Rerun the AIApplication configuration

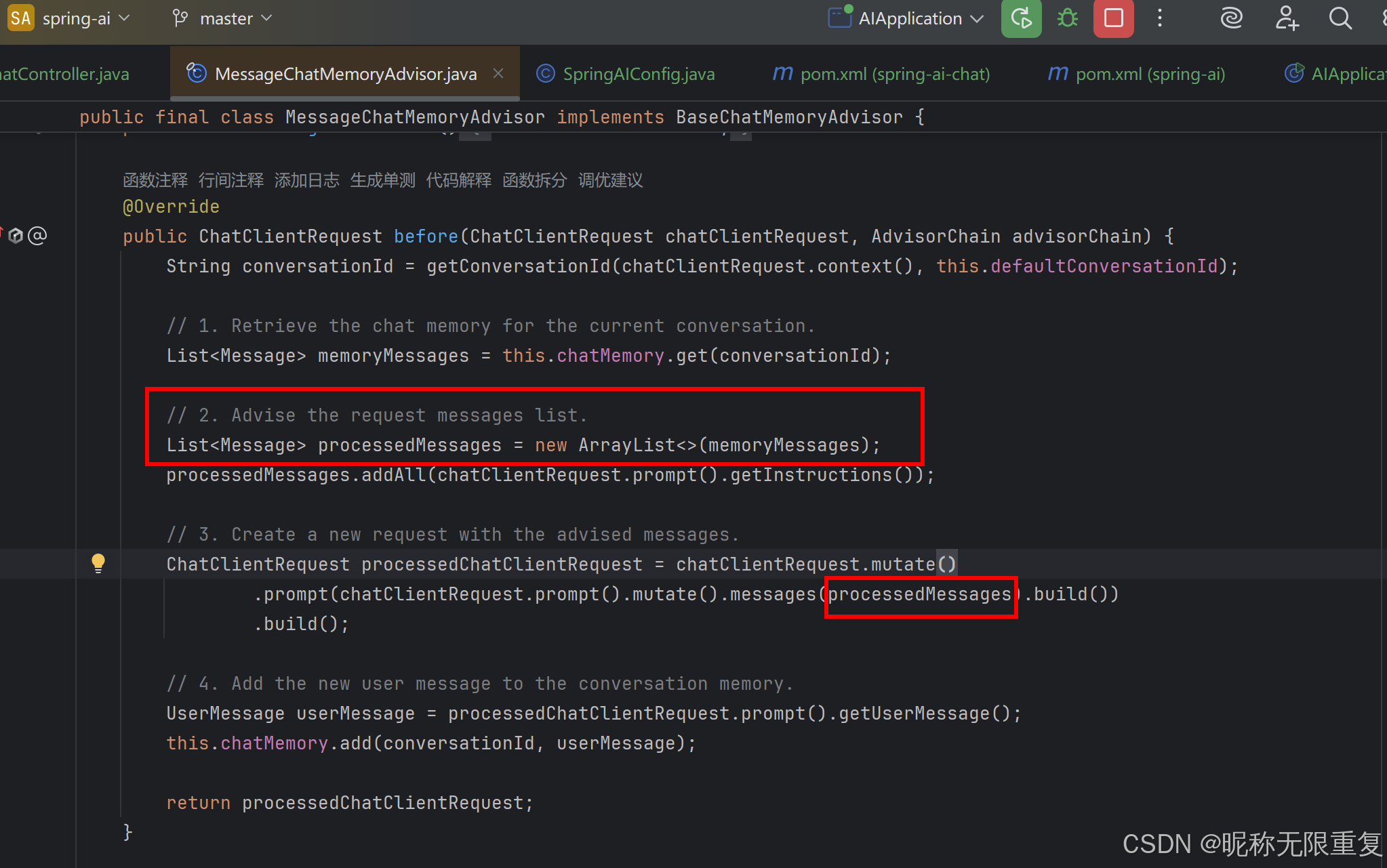click(1020, 18)
